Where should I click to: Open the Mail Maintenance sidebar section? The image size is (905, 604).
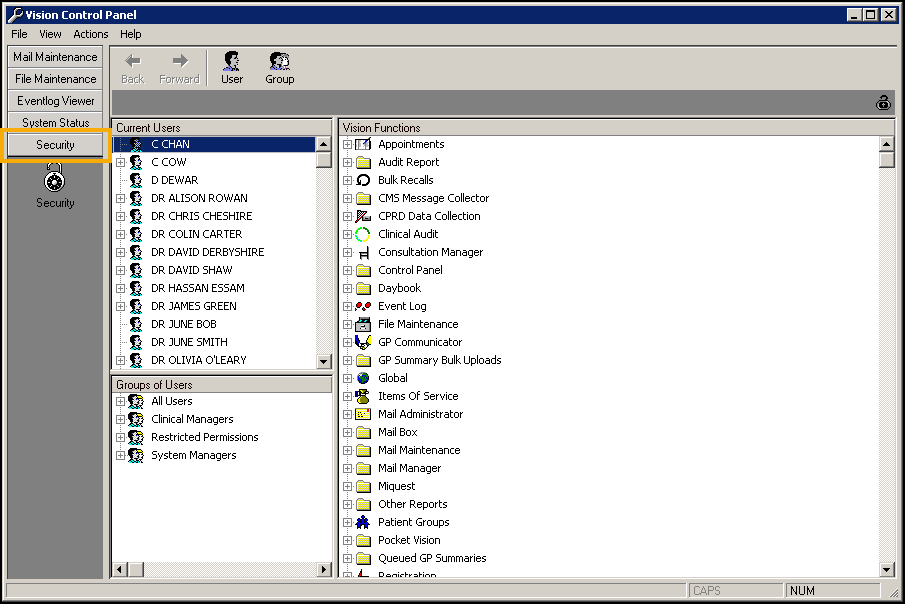55,57
